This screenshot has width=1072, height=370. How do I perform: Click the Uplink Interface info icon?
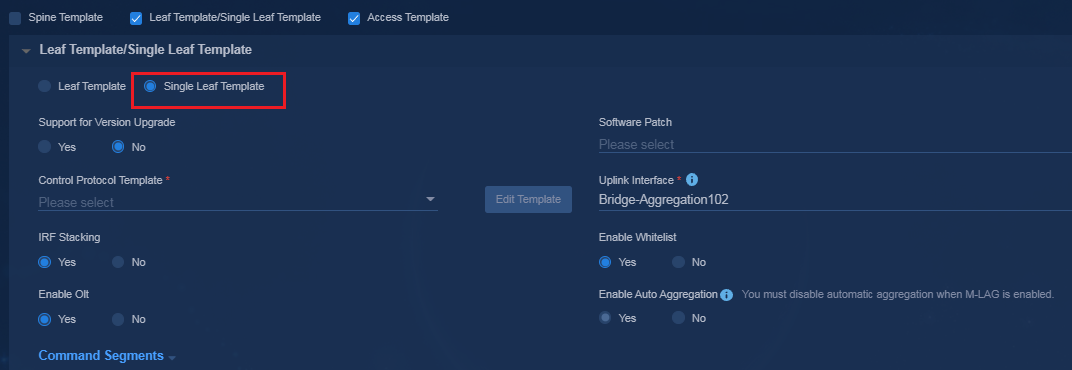(692, 180)
